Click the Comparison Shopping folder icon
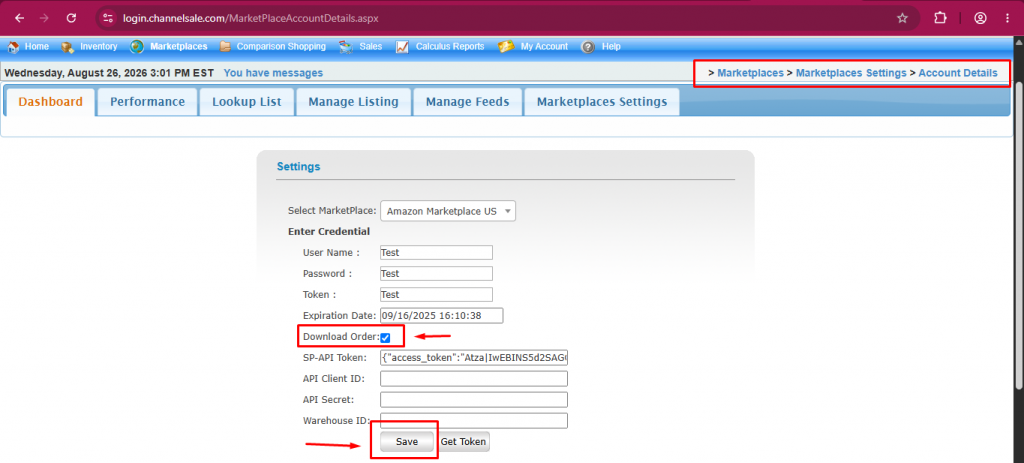This screenshot has width=1024, height=463. 225,47
